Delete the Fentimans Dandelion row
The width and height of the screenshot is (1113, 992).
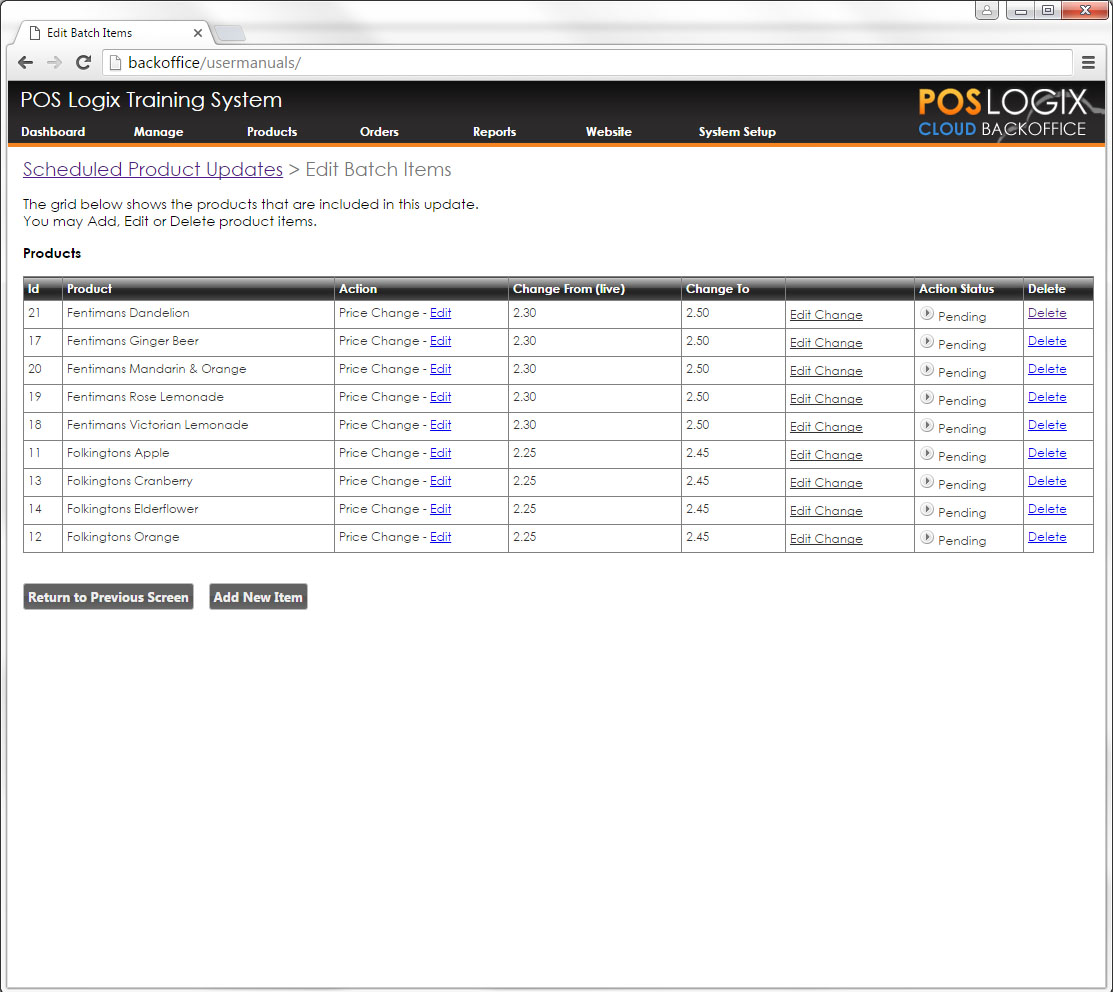coord(1047,313)
